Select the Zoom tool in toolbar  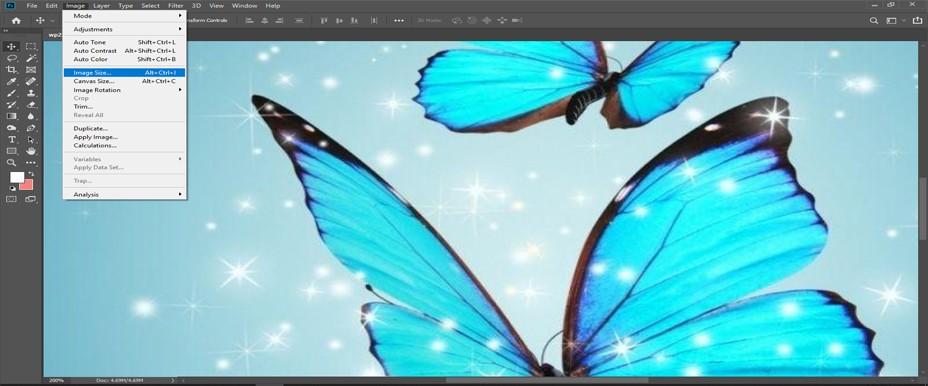[11, 163]
